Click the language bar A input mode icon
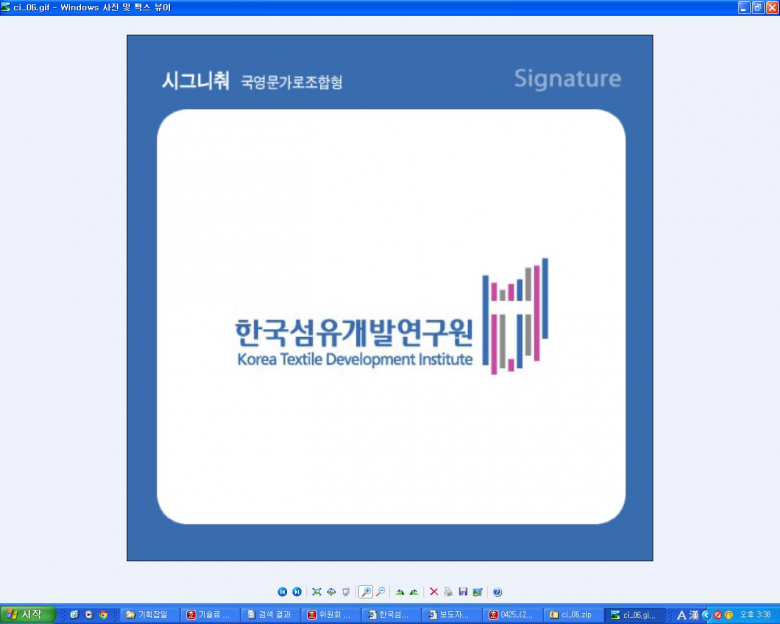 tap(682, 616)
